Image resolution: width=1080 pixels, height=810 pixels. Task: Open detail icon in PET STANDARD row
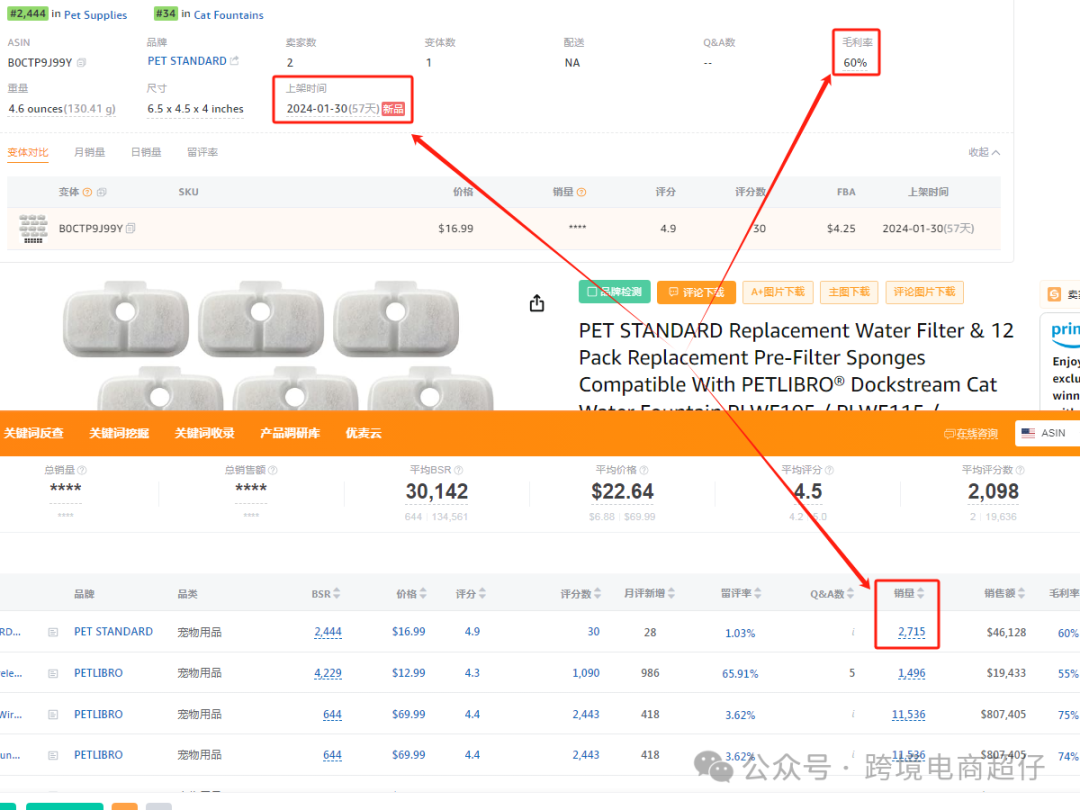click(x=53, y=632)
